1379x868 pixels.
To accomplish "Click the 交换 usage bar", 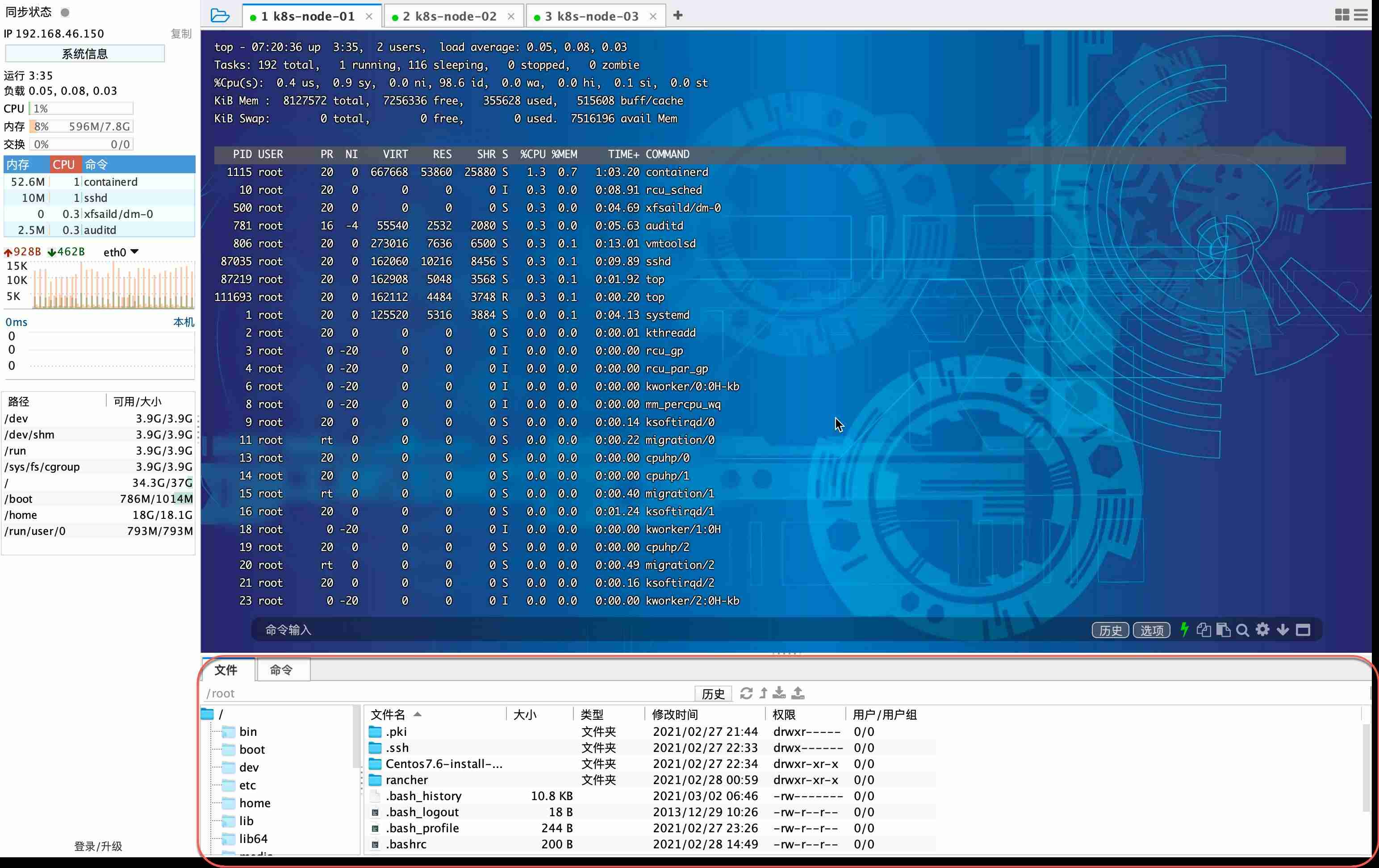I will tap(81, 144).
